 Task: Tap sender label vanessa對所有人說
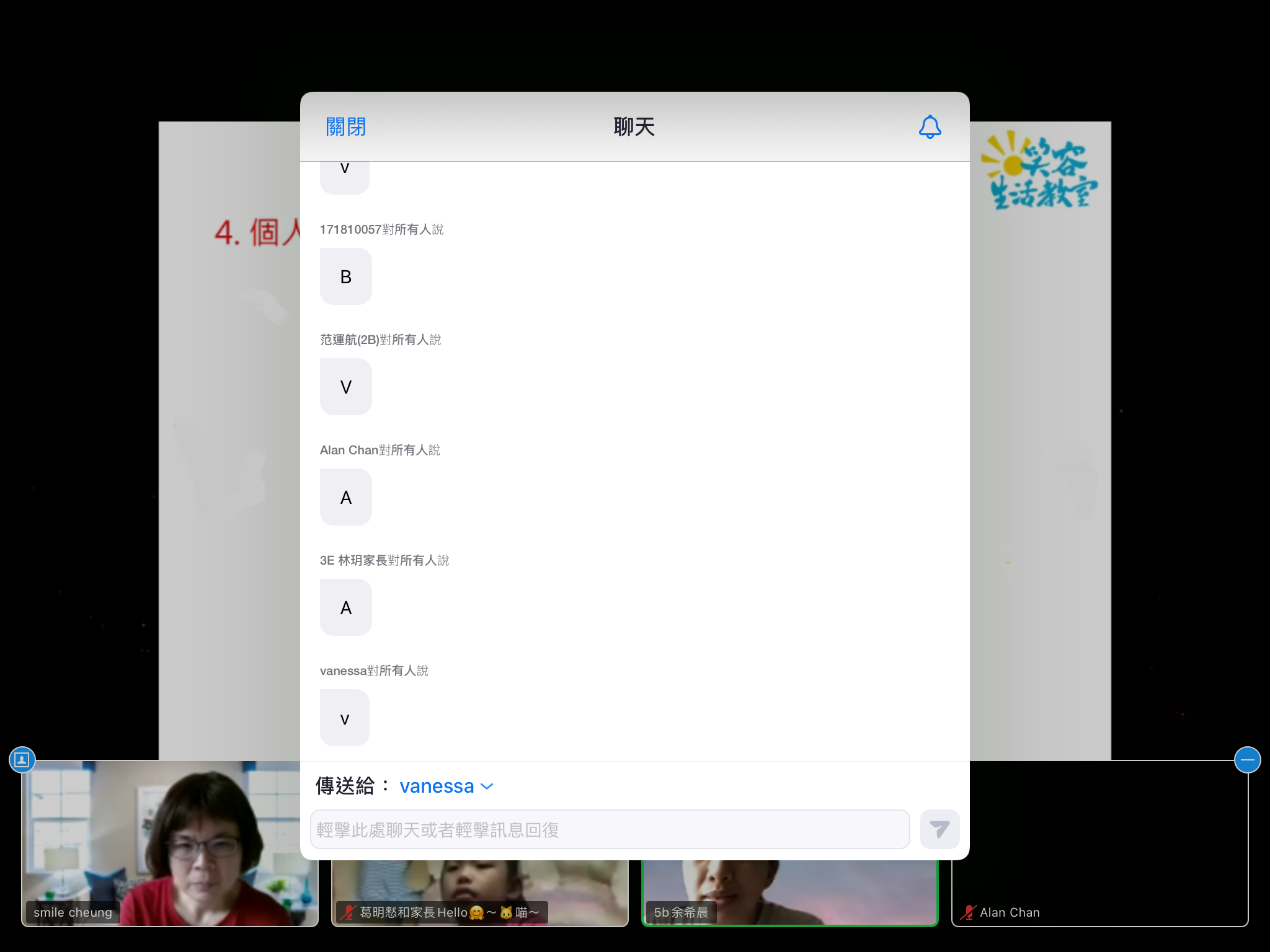pos(374,671)
